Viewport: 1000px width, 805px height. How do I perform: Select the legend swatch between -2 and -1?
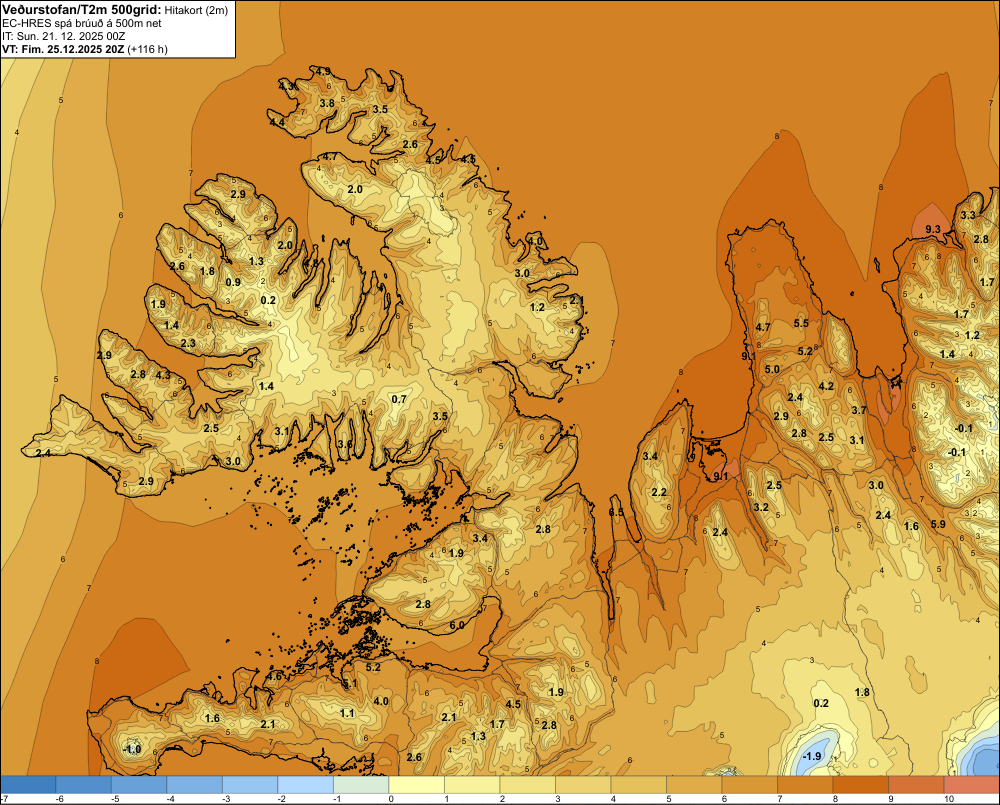[x=305, y=784]
